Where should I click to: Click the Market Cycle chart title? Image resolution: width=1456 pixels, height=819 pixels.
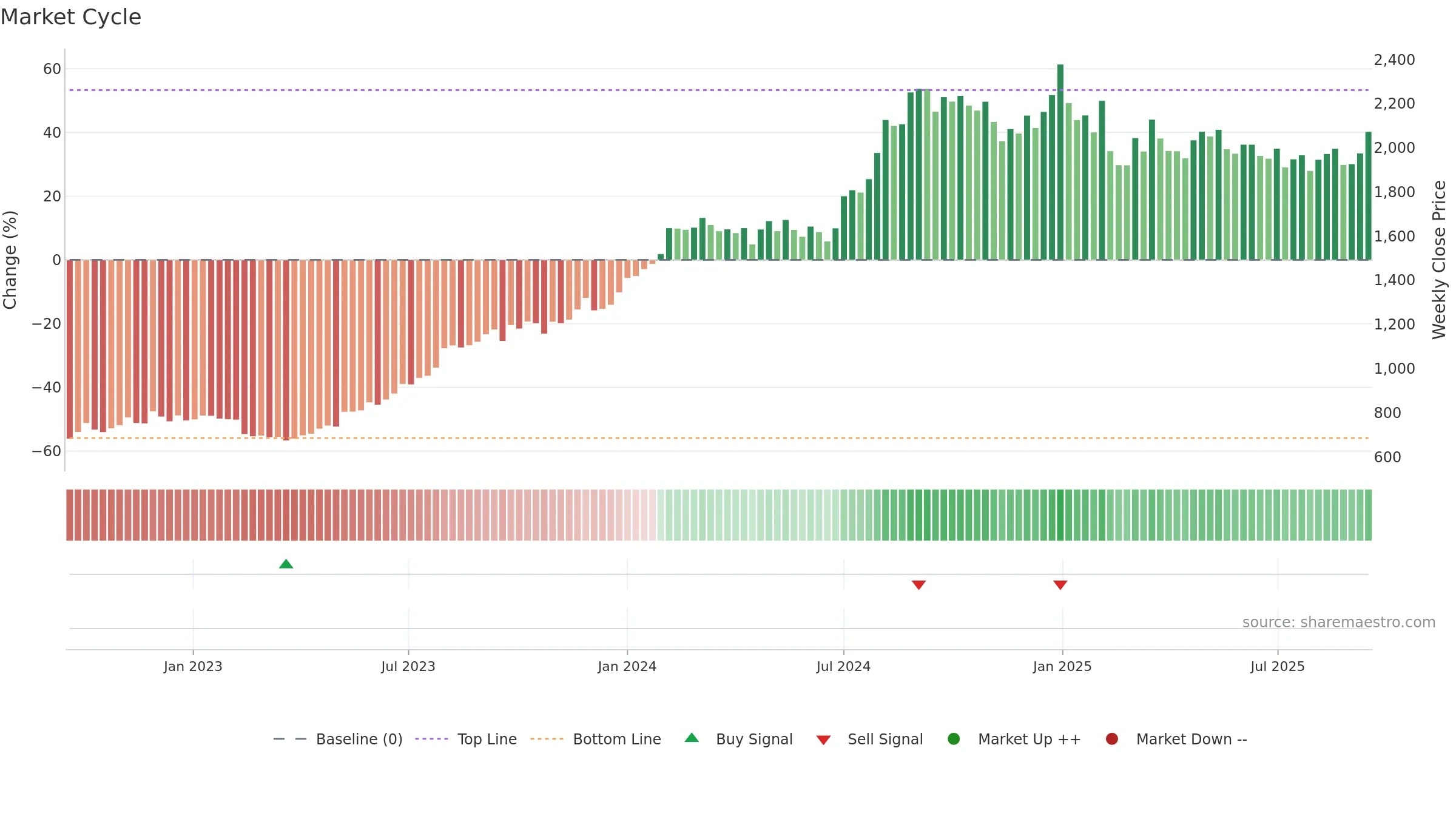(x=71, y=17)
